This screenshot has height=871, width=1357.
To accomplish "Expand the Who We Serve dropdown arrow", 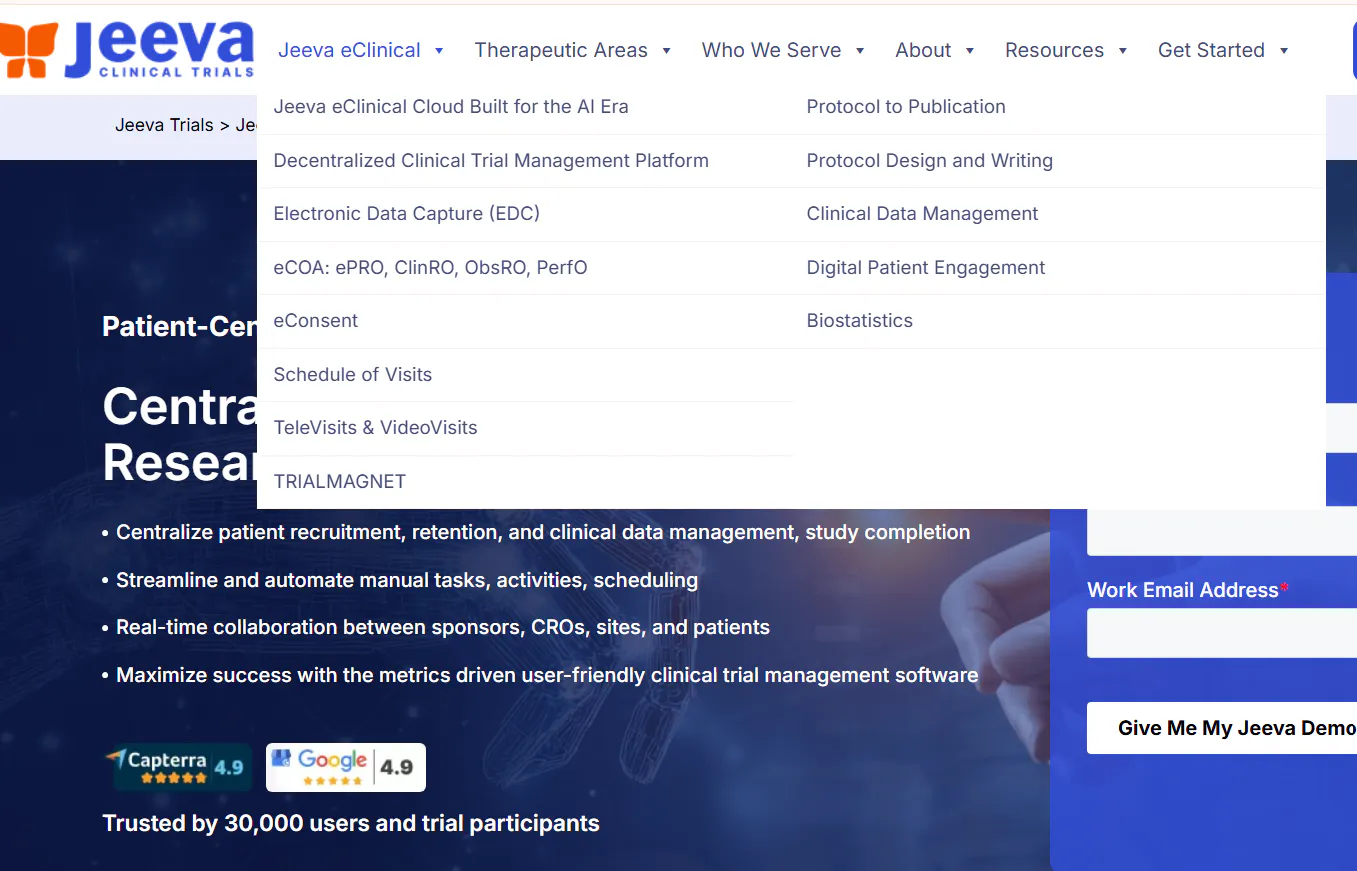I will (860, 51).
